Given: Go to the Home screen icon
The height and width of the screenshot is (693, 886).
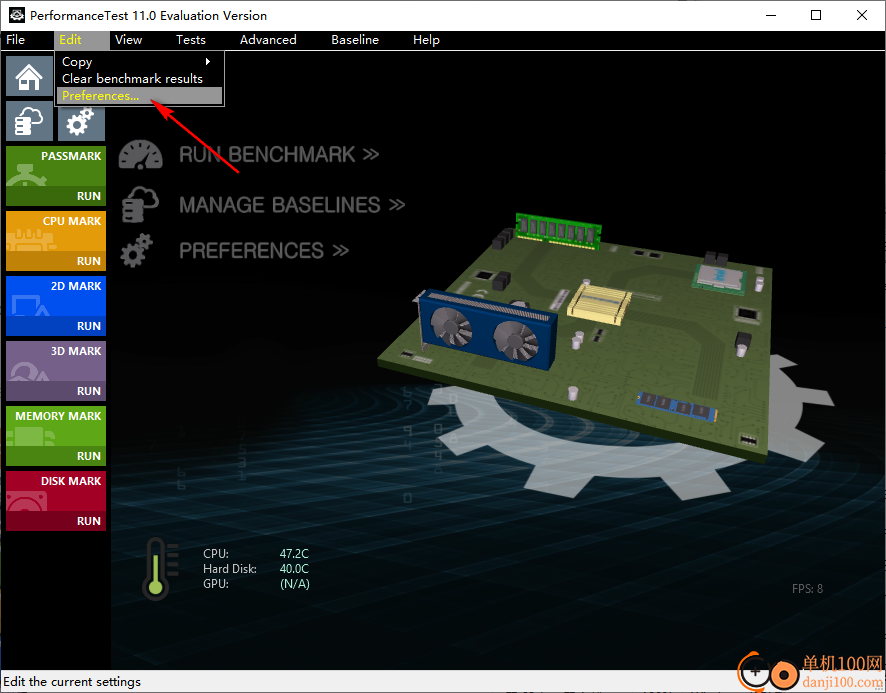Looking at the screenshot, I should [29, 76].
